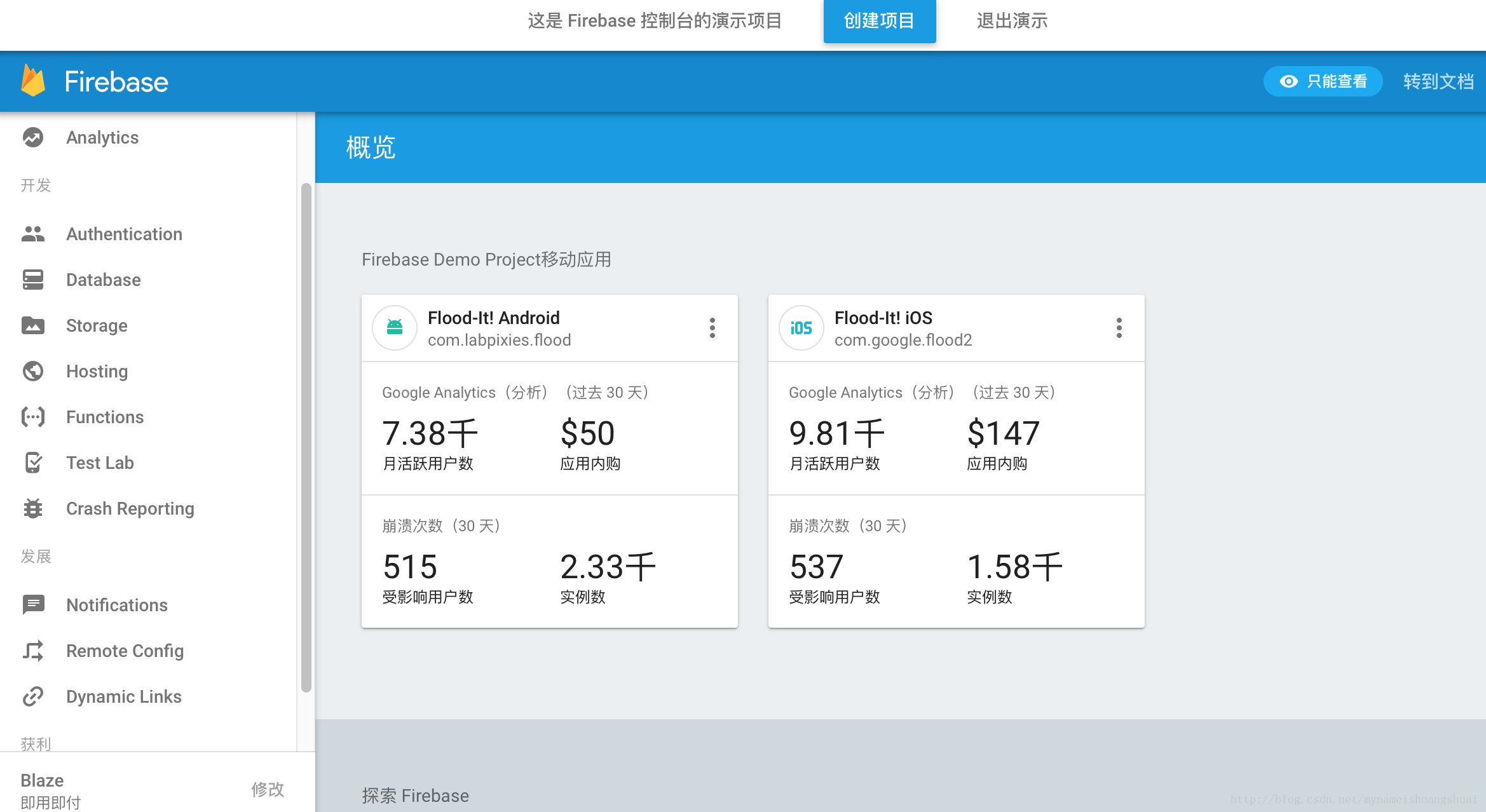Select the Hosting globe icon
This screenshot has width=1486, height=812.
click(33, 371)
